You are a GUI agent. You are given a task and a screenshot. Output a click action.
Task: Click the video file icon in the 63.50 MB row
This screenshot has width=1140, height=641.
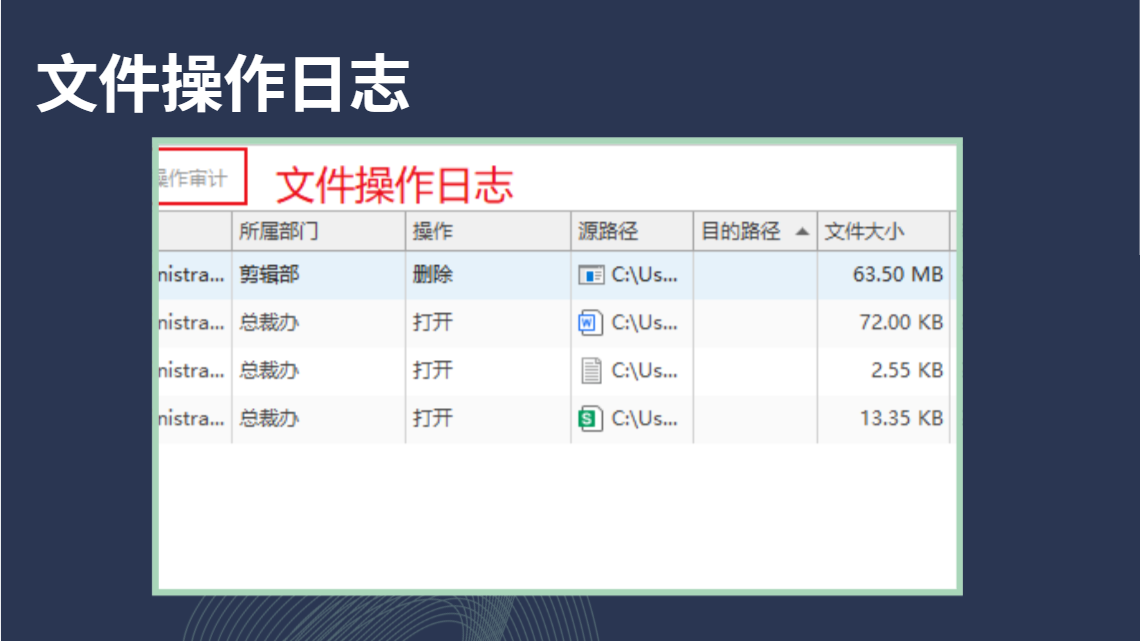[591, 275]
